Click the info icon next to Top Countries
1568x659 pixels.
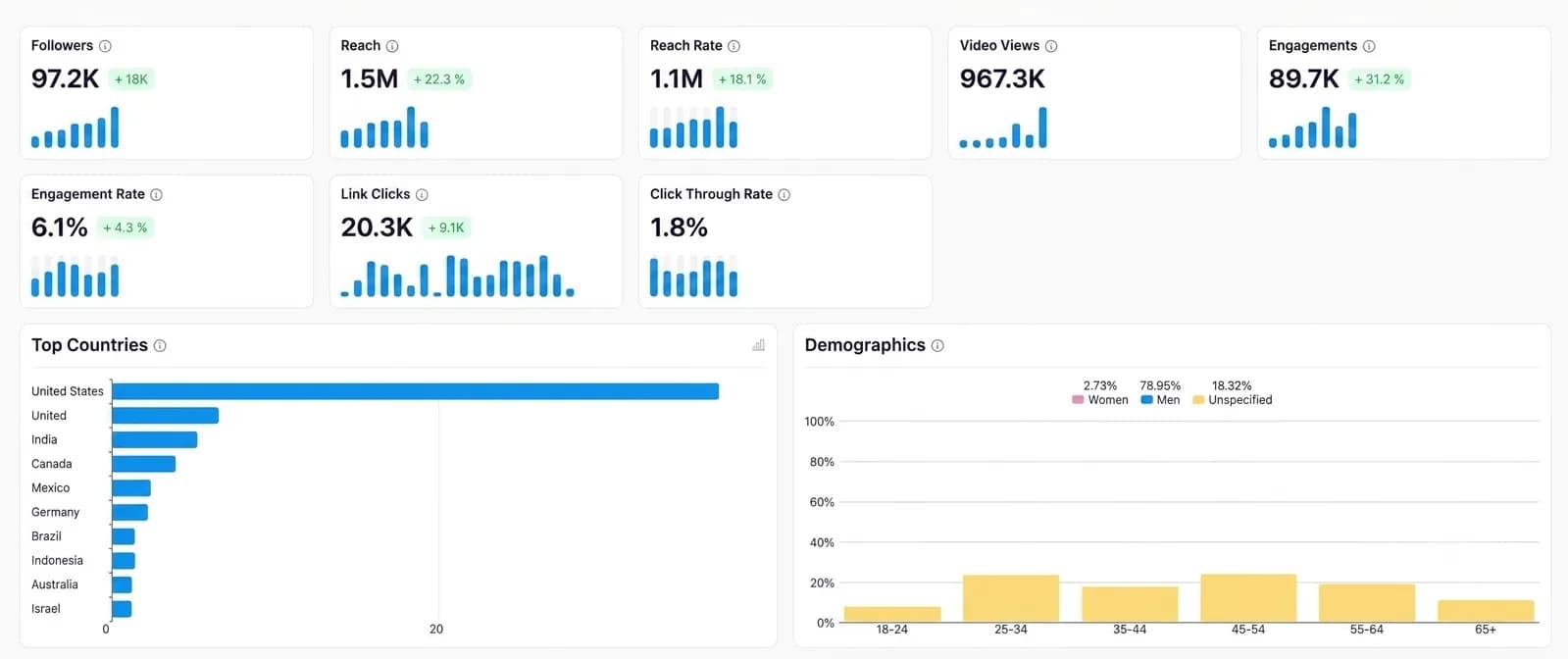(x=160, y=346)
